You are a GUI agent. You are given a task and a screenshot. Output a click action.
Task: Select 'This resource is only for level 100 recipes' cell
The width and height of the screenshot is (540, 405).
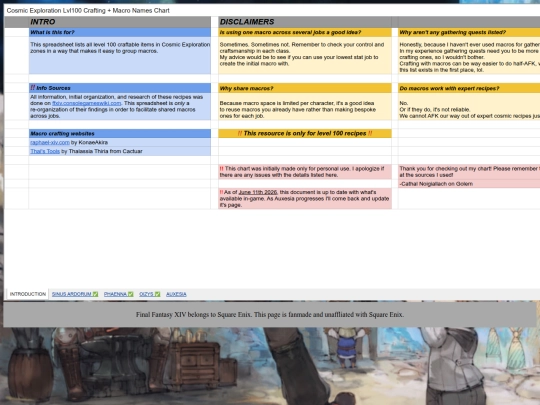305,134
